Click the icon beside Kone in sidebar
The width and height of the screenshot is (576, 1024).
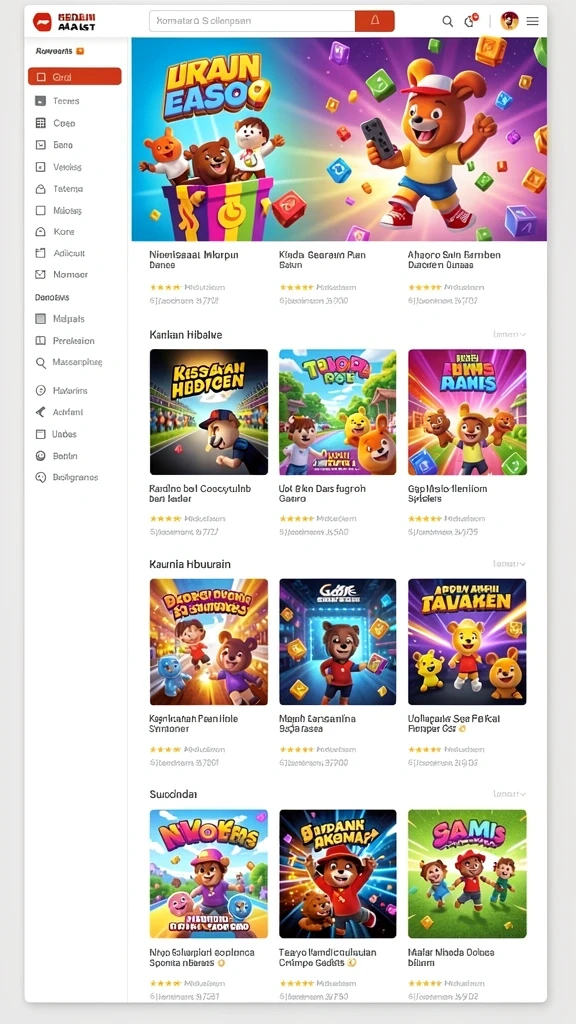(x=40, y=231)
